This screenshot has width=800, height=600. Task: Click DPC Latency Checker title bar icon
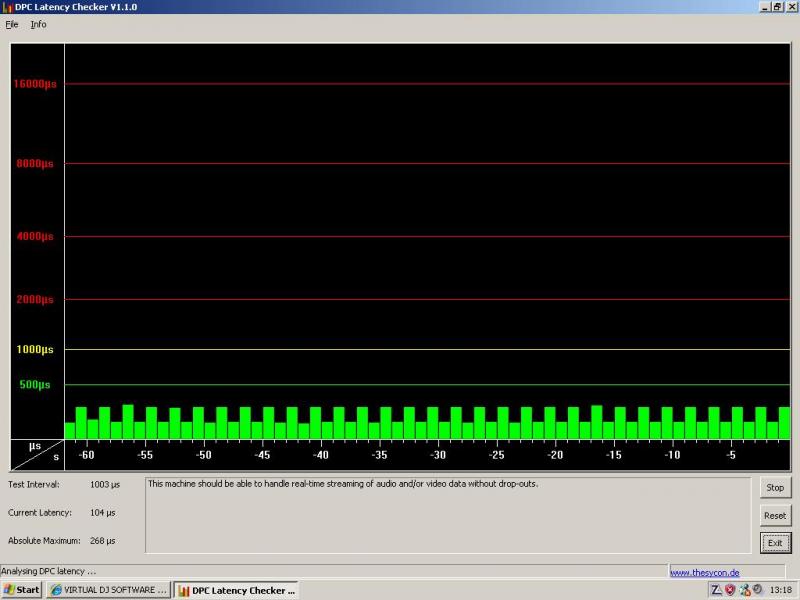[7, 7]
